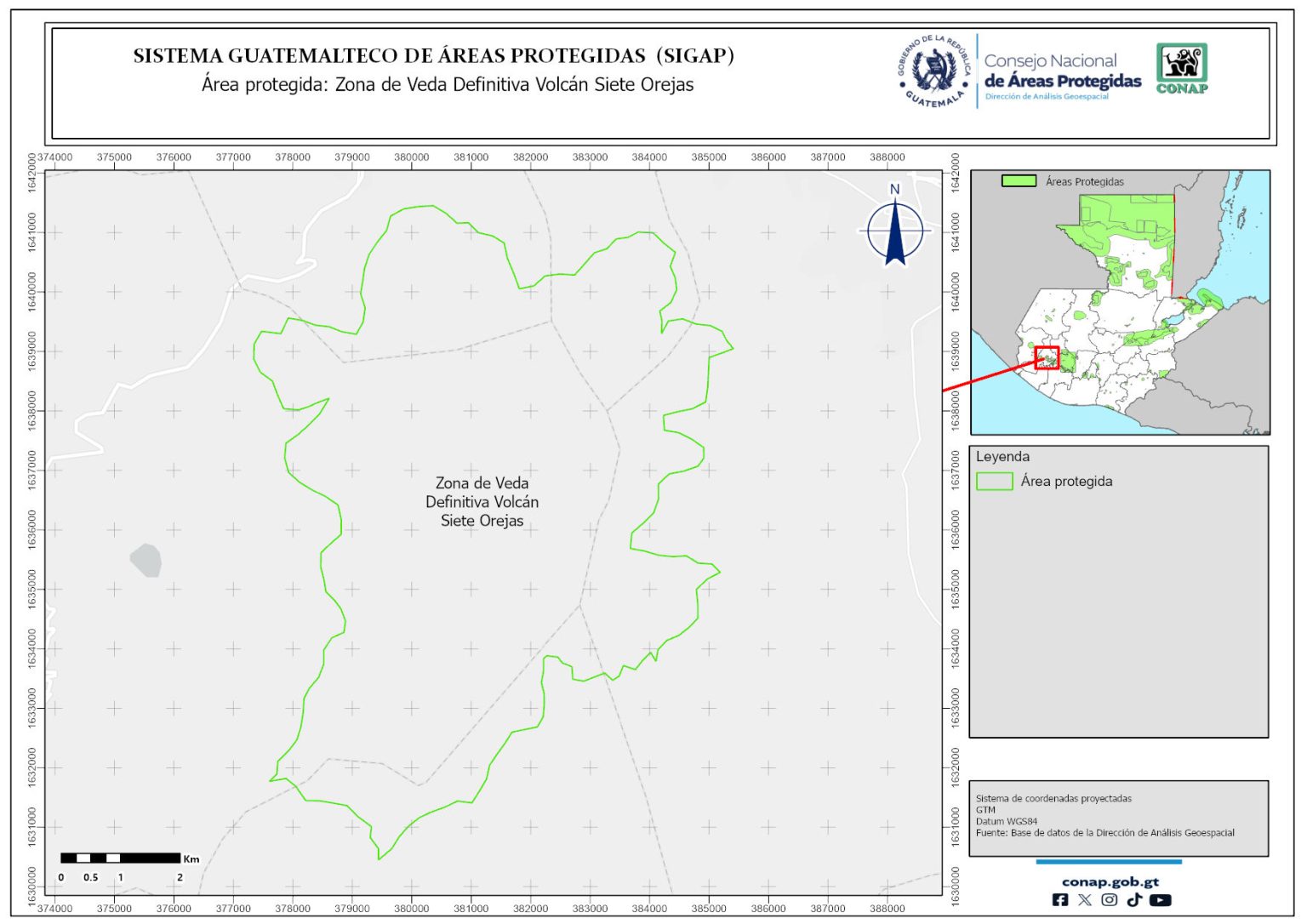Click the Facebook icon below conap.gob.gt
Image resolution: width=1307 pixels, height=924 pixels.
[x=1060, y=899]
